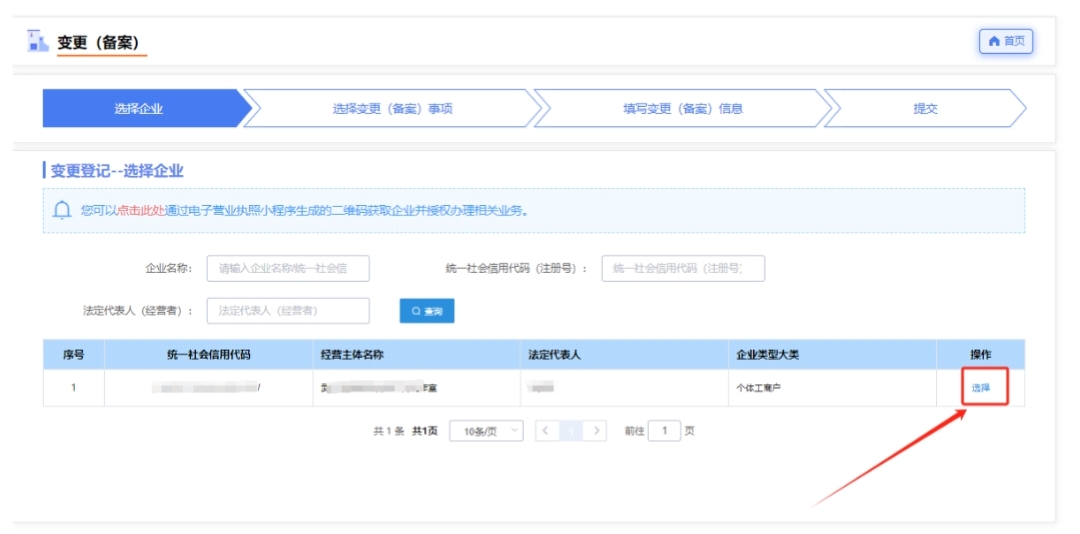
Task: Click the 法定代表人（经营者）input field
Action: [x=288, y=311]
